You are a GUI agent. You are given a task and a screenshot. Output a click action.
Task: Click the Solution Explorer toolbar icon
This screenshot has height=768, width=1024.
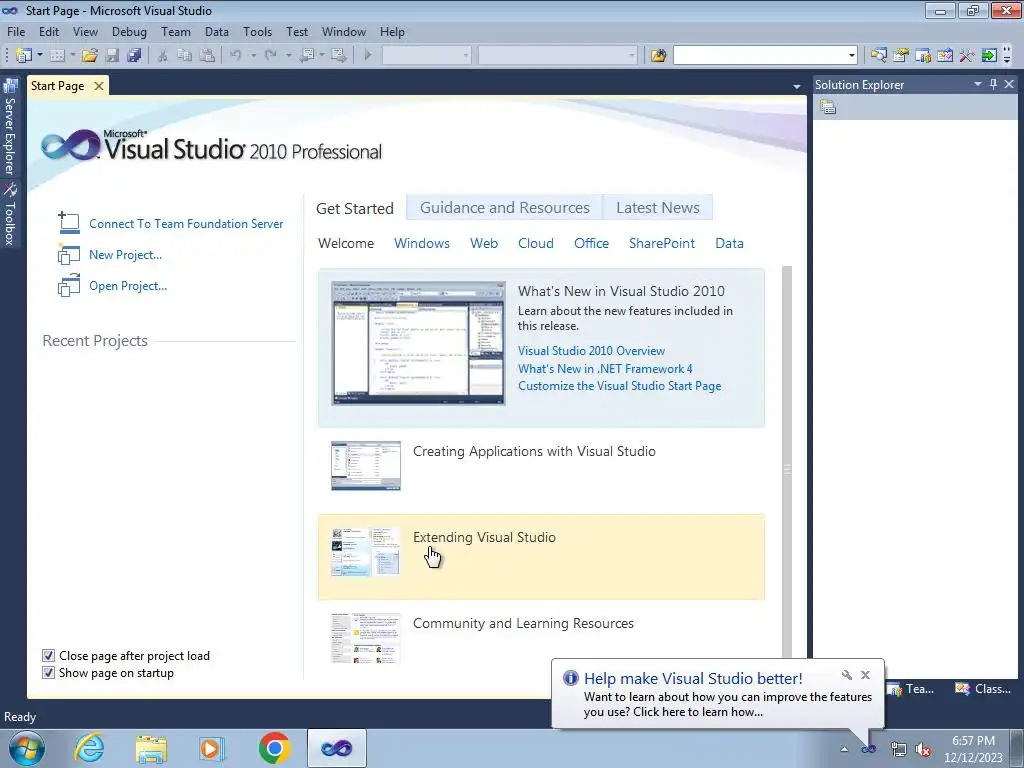[878, 56]
